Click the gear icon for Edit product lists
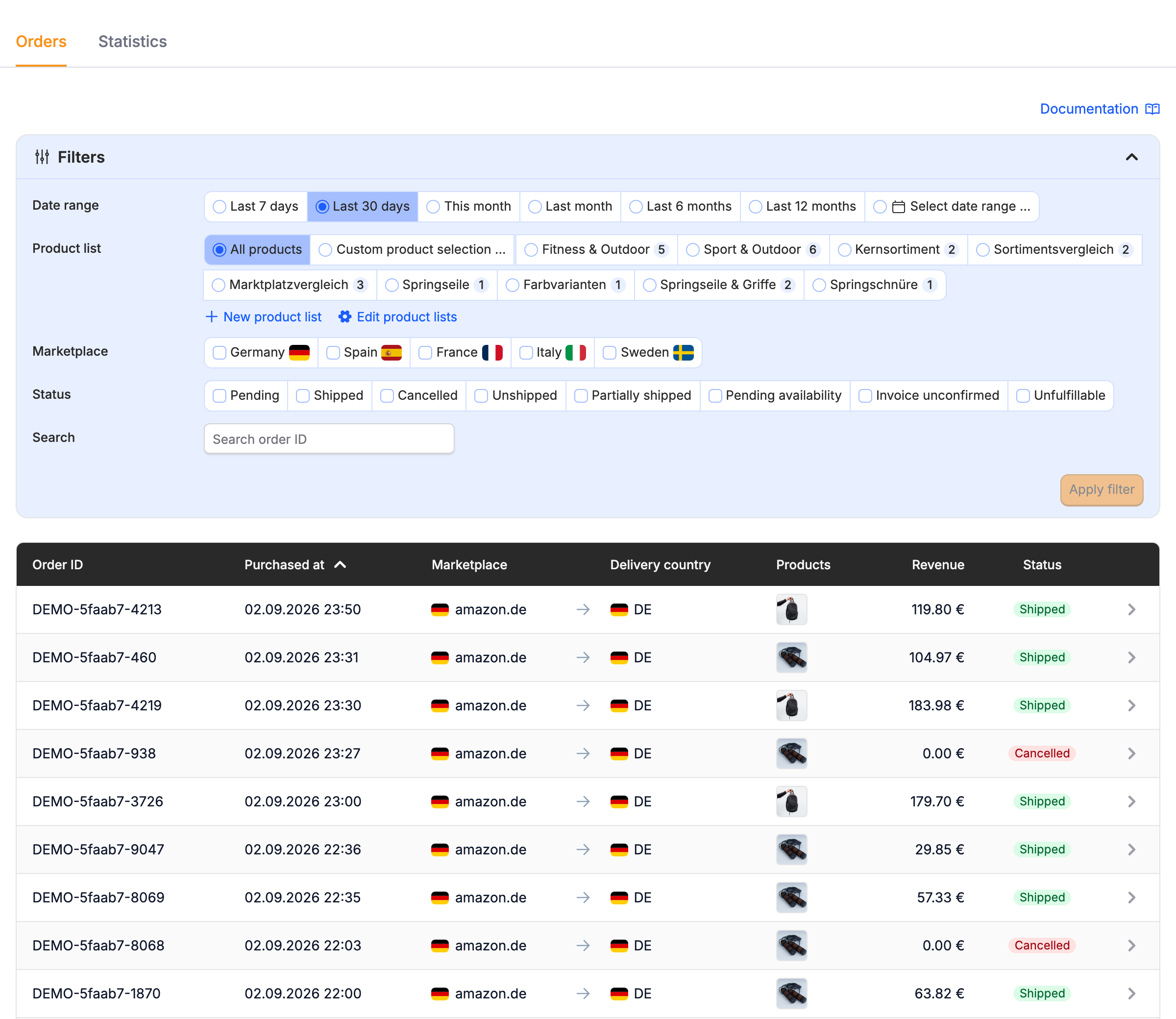The height and width of the screenshot is (1019, 1176). click(x=344, y=317)
